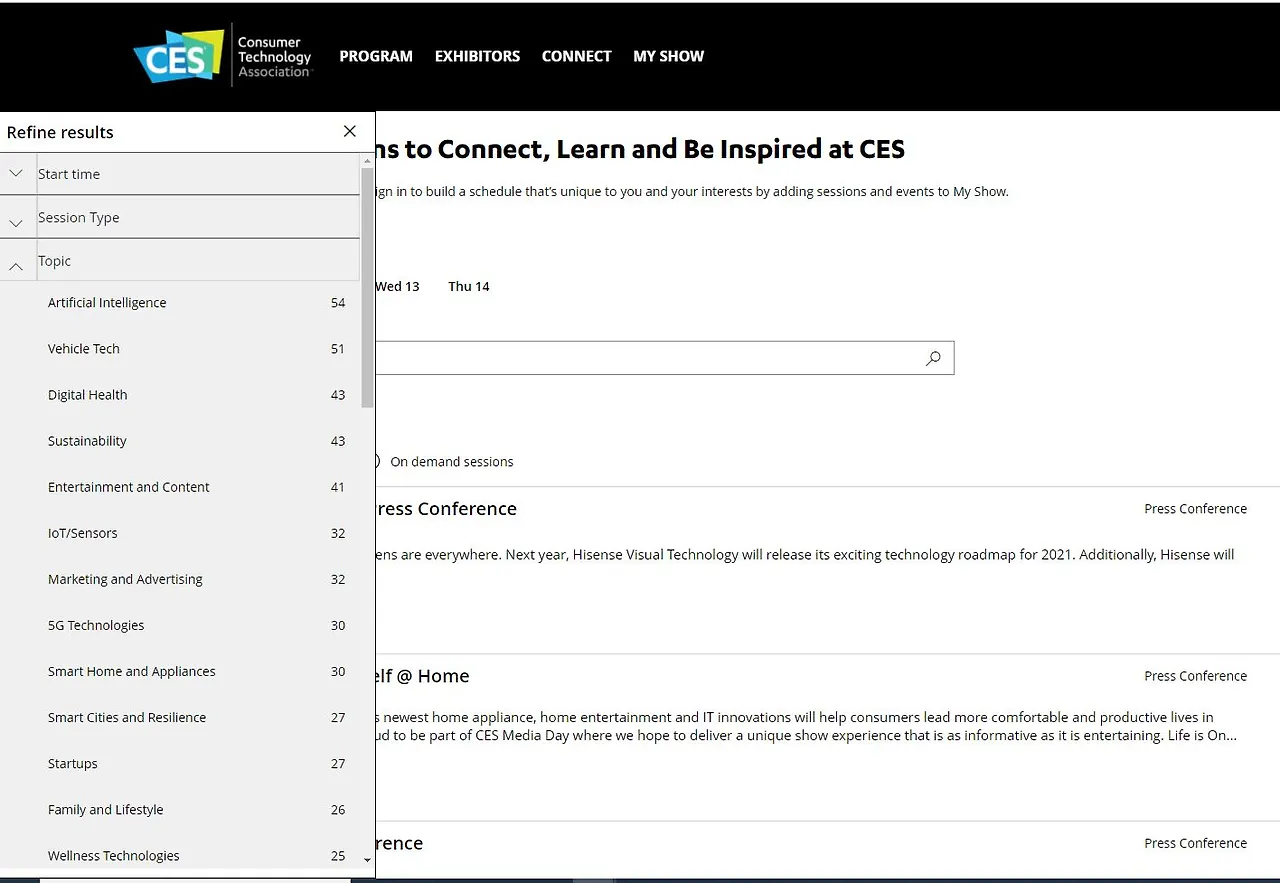Filter by Sustainability topic
The height and width of the screenshot is (883, 1280).
[x=180, y=441]
